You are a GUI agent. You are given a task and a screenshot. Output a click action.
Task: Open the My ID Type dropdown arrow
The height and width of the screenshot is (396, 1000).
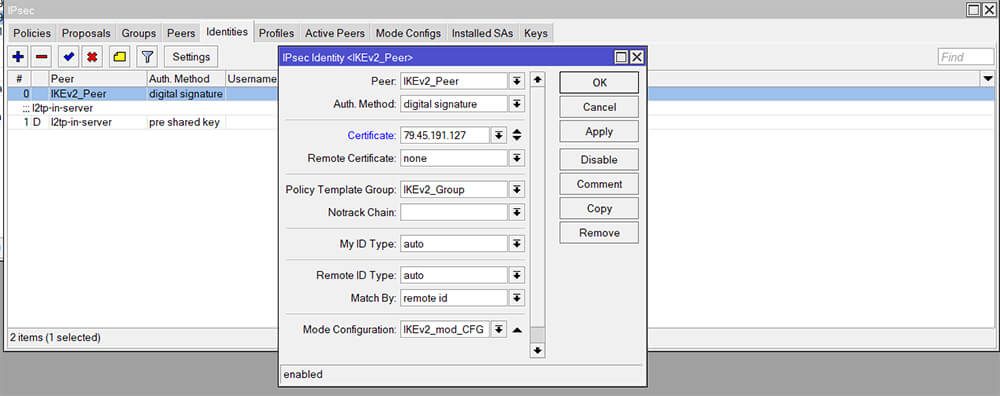tap(517, 244)
